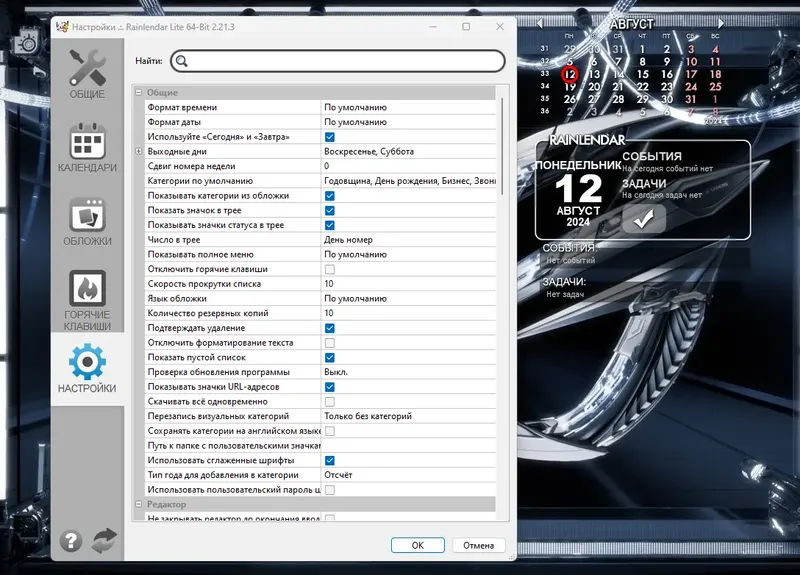Toggle Показать пустой список checkbox
The height and width of the screenshot is (575, 800).
point(330,357)
